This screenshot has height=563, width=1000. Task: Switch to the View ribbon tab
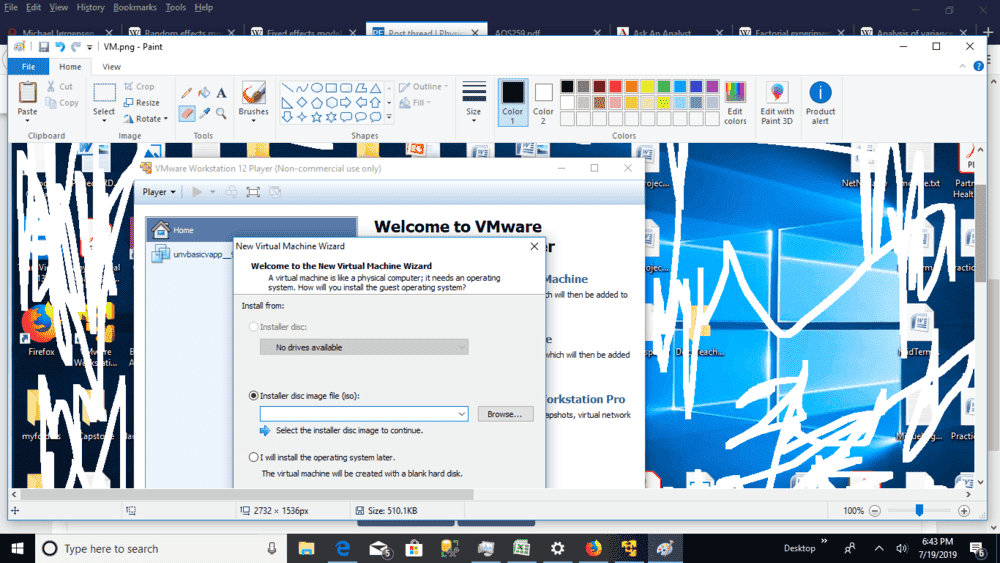[x=111, y=67]
